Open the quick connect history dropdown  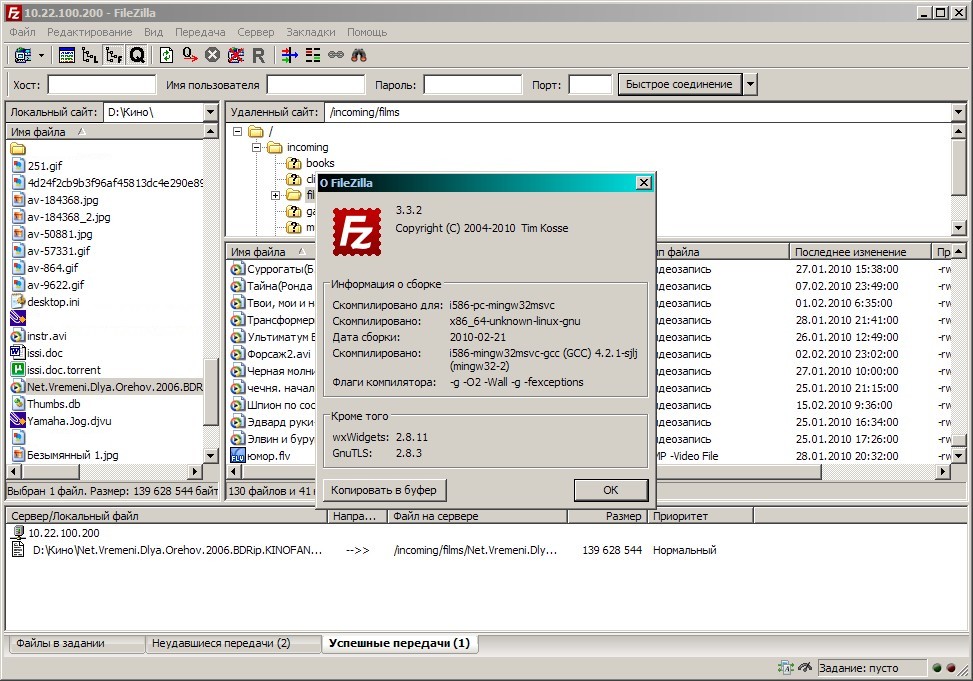(x=750, y=84)
